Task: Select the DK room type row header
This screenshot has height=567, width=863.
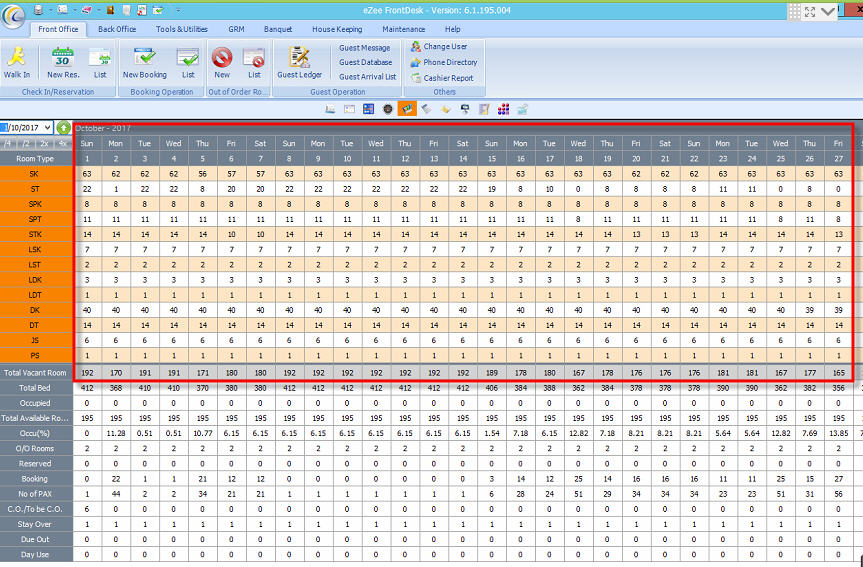Action: (x=36, y=310)
